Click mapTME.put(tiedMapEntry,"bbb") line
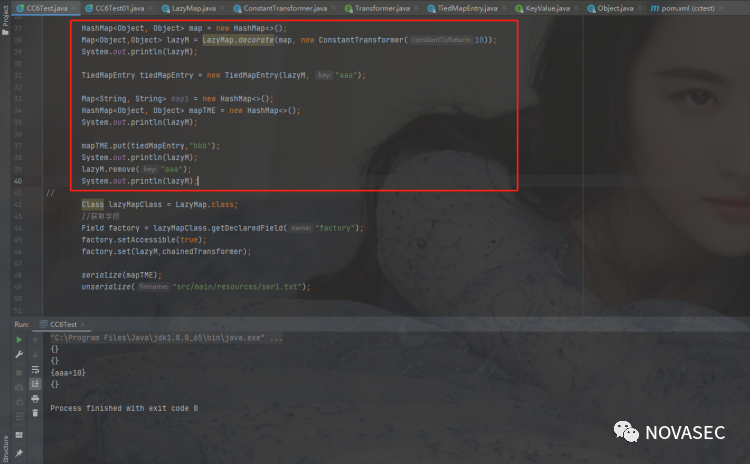Screen dimensions: 750x464 tap(150, 145)
